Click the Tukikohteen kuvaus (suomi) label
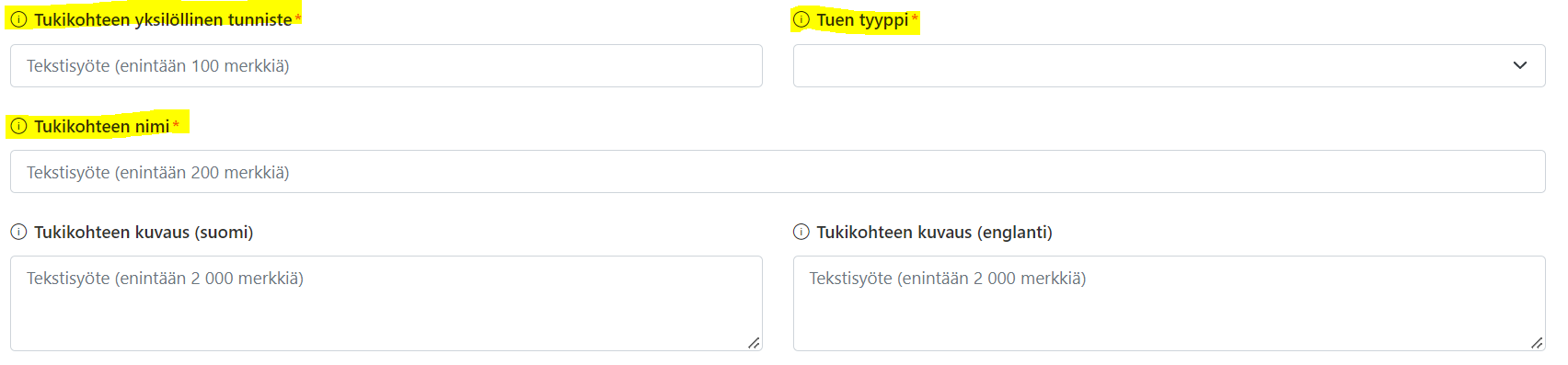 (x=144, y=232)
